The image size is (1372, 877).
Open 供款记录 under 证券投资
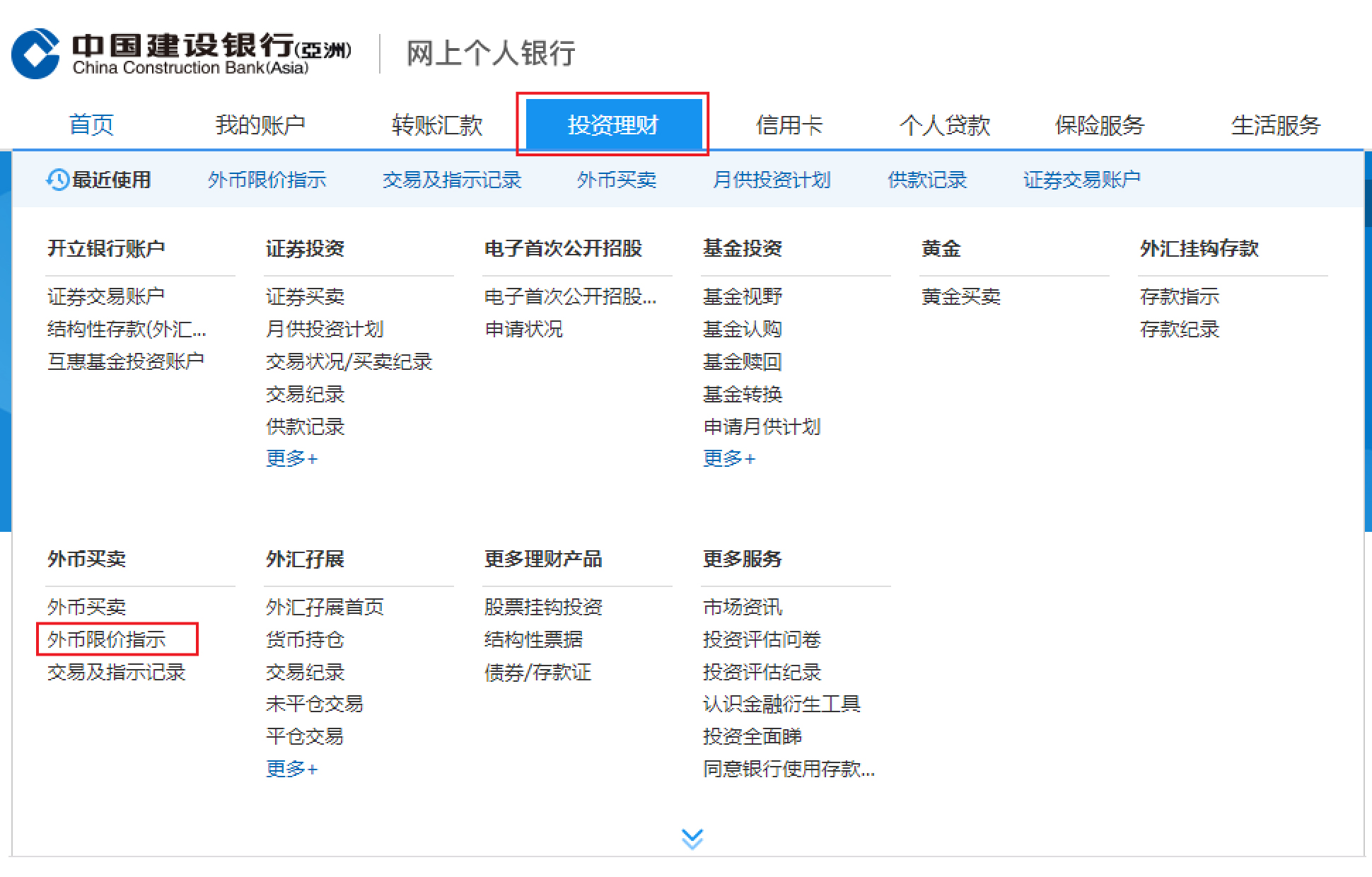coord(306,426)
